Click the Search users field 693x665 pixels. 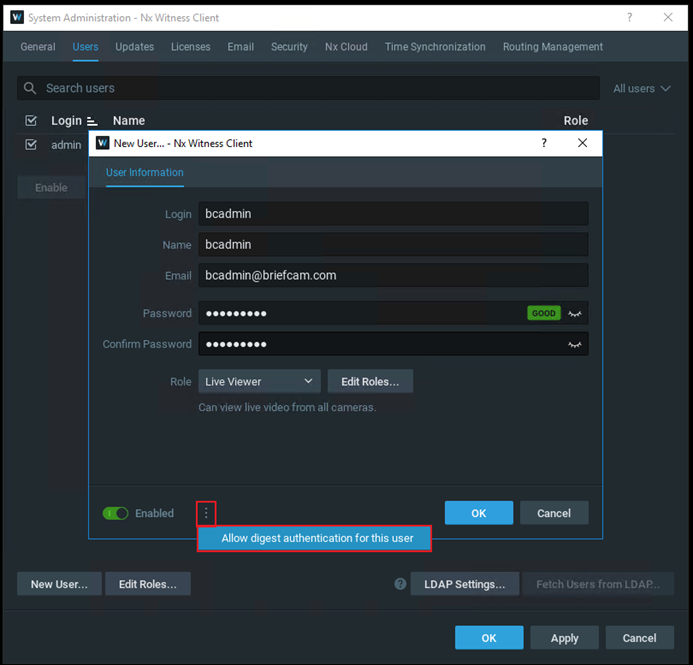point(308,88)
